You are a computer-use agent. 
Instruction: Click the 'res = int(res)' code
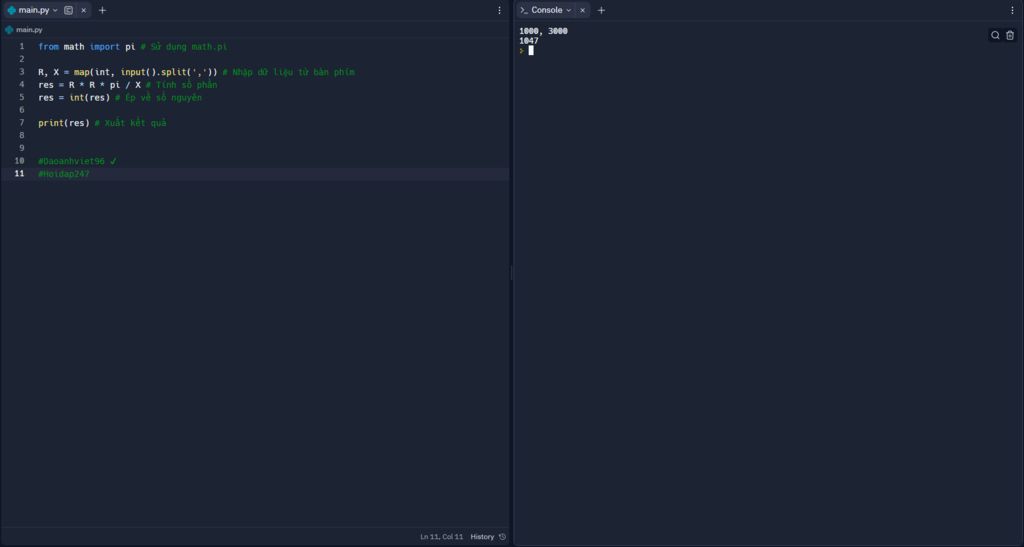74,97
